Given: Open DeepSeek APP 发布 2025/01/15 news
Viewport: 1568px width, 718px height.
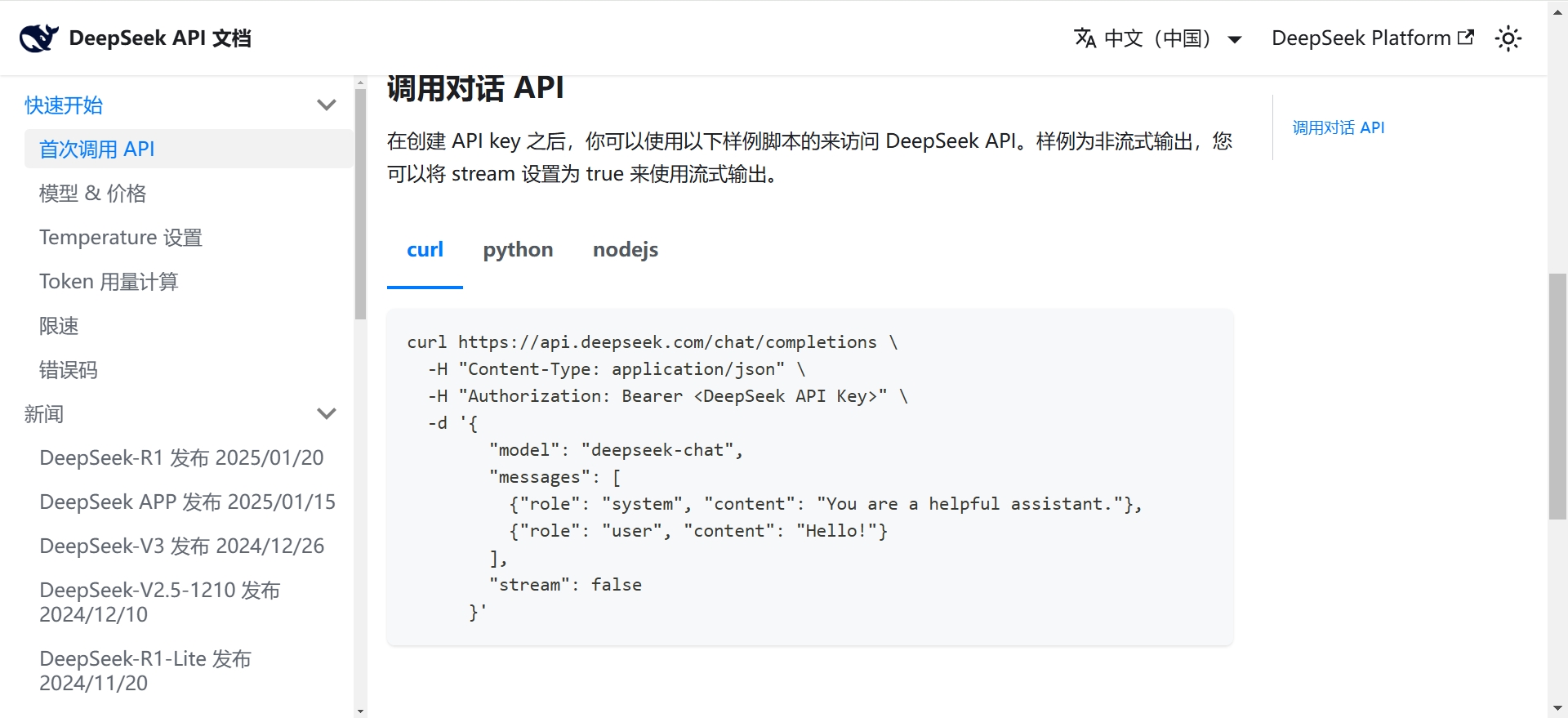Looking at the screenshot, I should (x=189, y=502).
